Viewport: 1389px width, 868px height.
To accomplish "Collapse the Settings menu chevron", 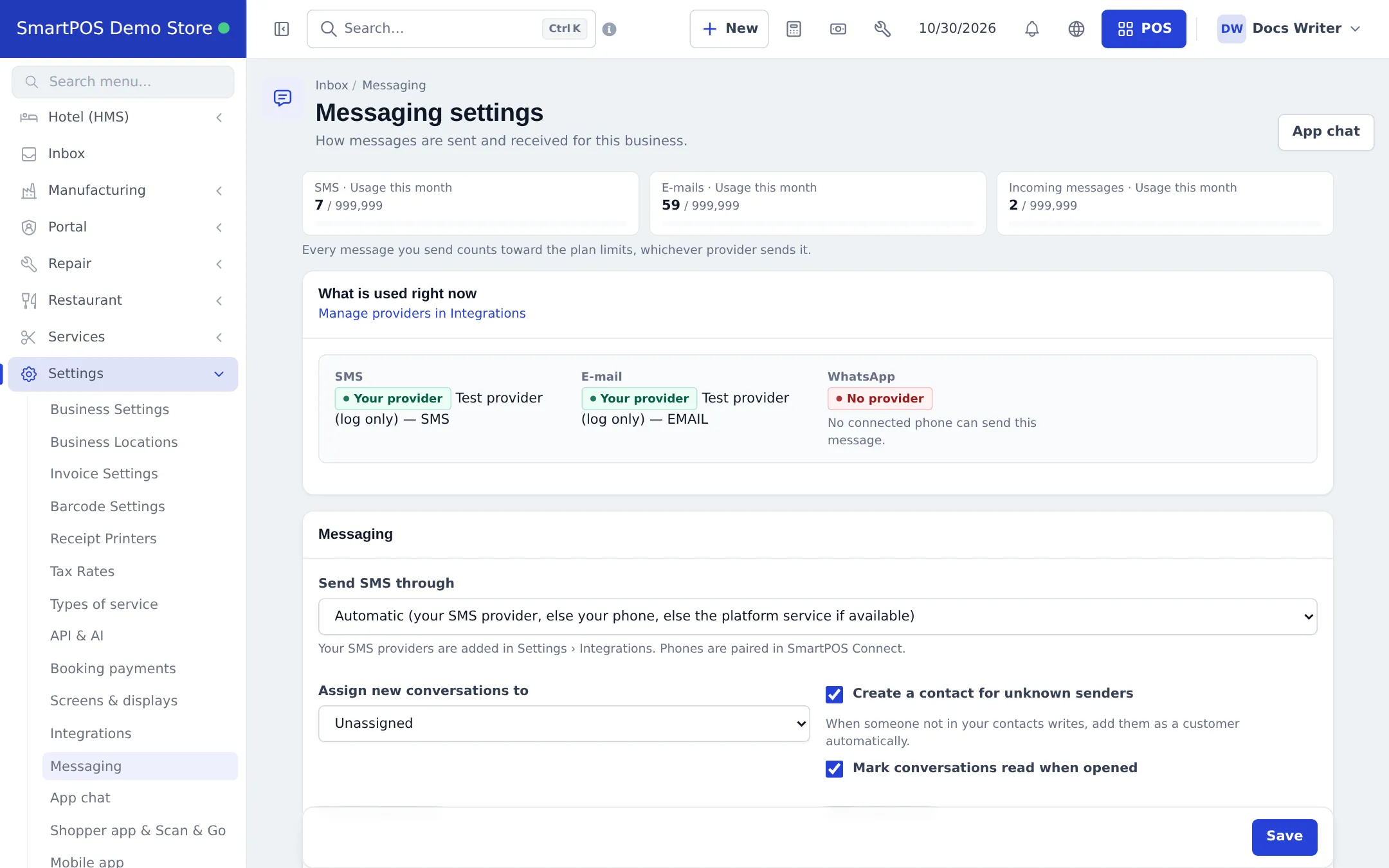I will click(x=219, y=374).
